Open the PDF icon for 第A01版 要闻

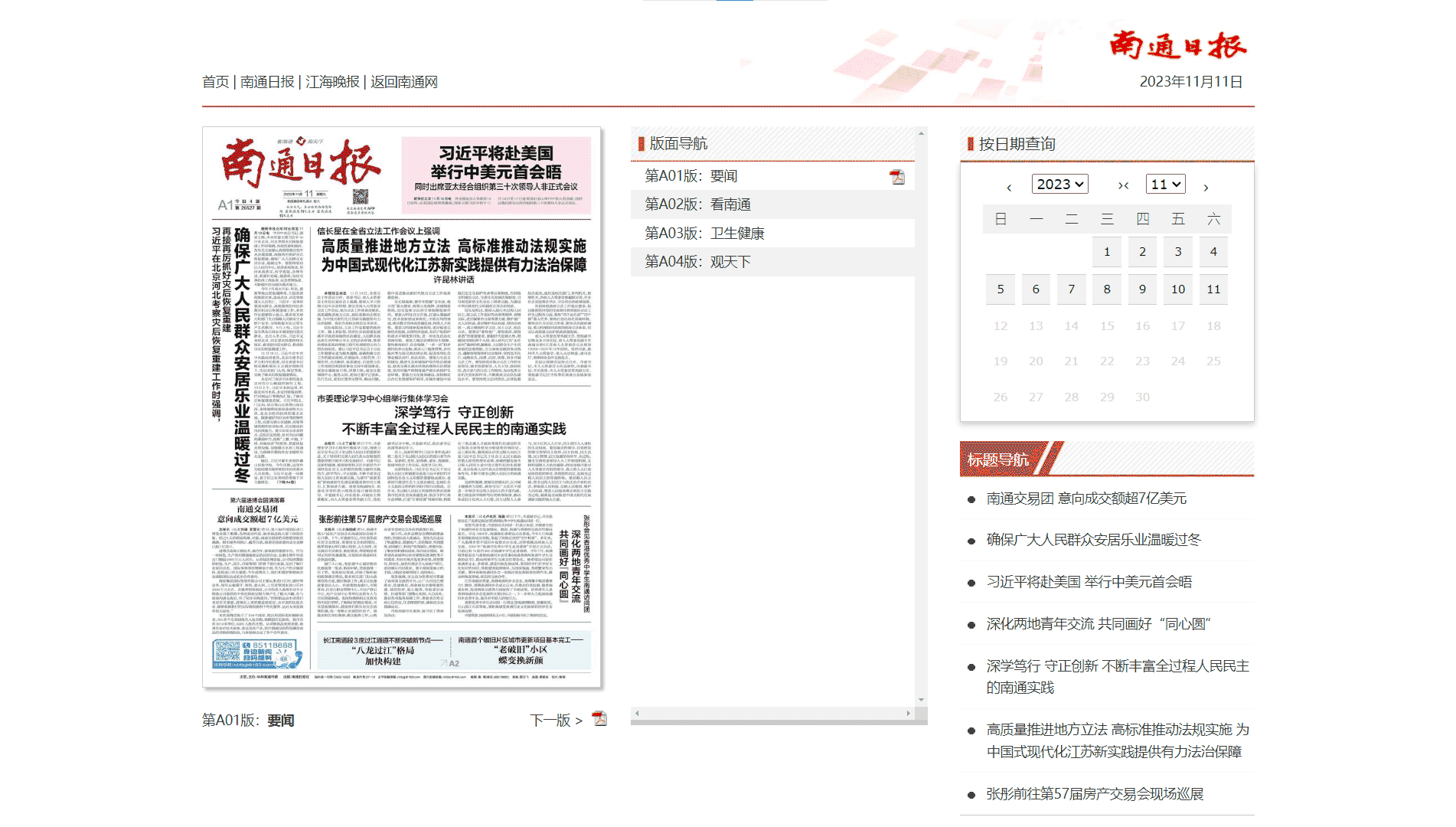pos(897,177)
